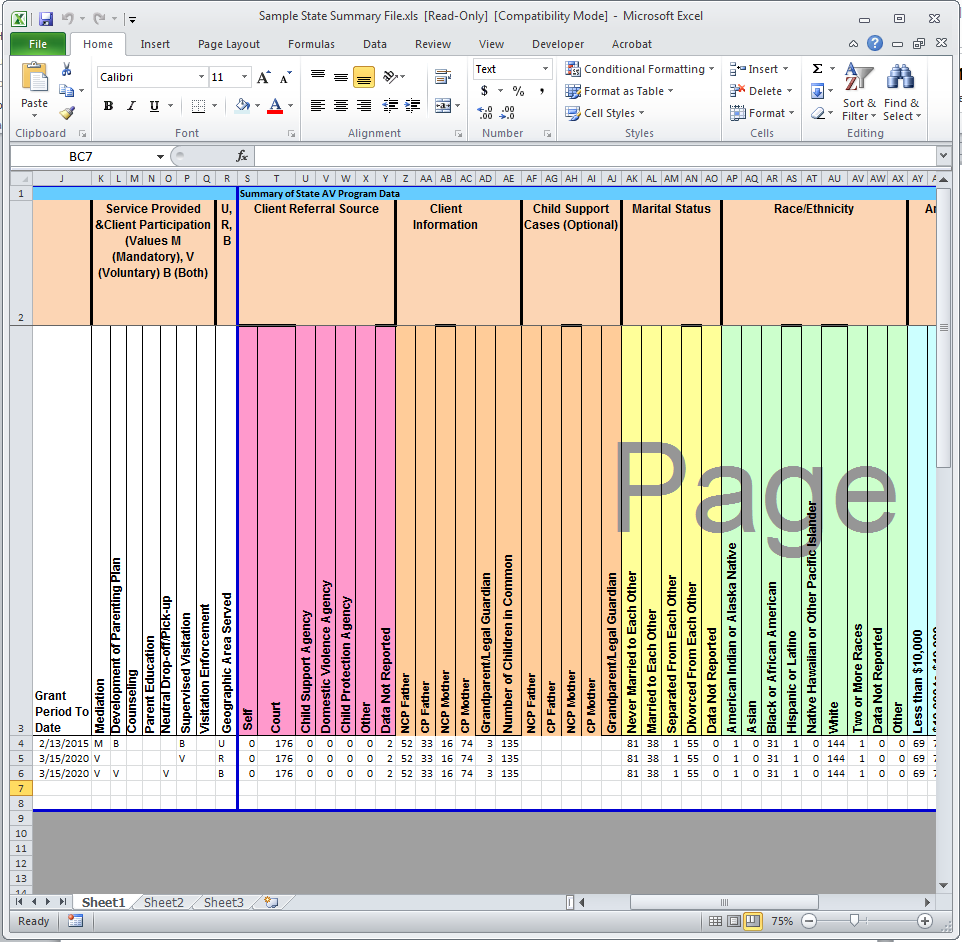Click the Save disk icon in quick access toolbar
This screenshot has height=942, width=962.
tap(46, 18)
